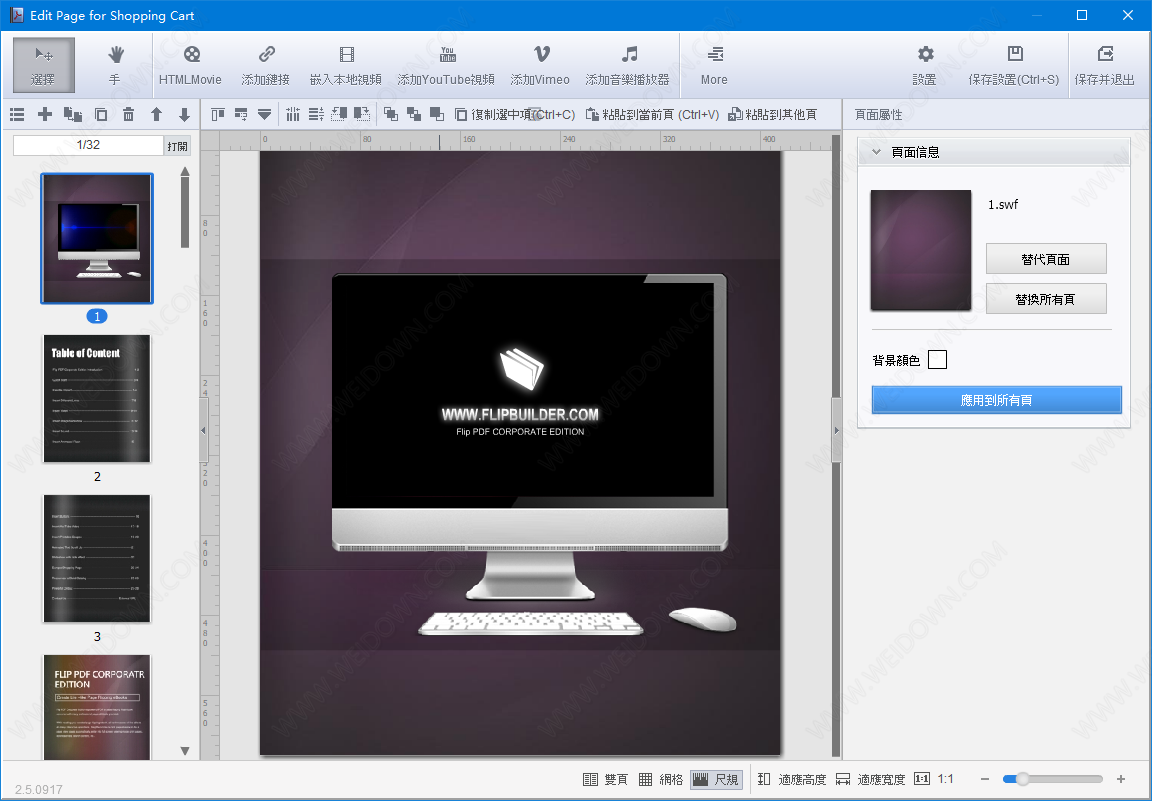
Task: Click 粘貼到當前頁 (Ctrl+V)
Action: [652, 115]
